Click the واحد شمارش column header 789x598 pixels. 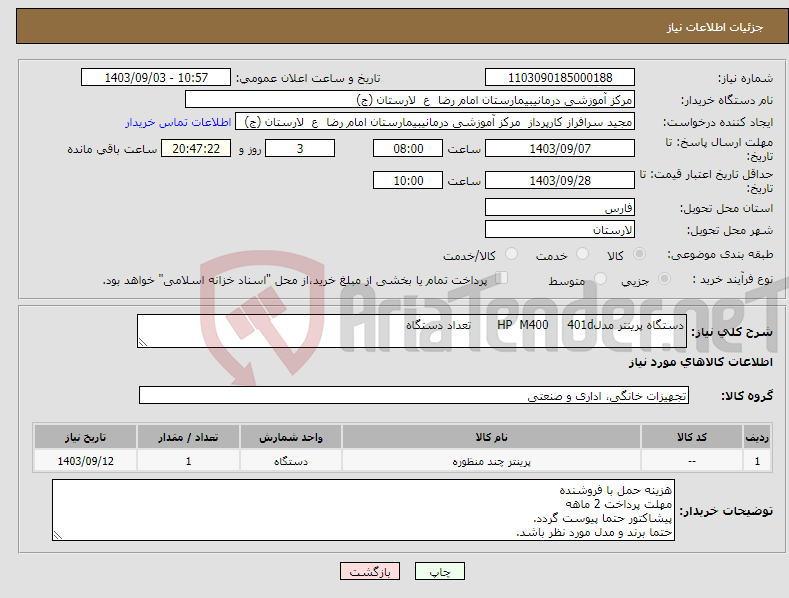[291, 437]
